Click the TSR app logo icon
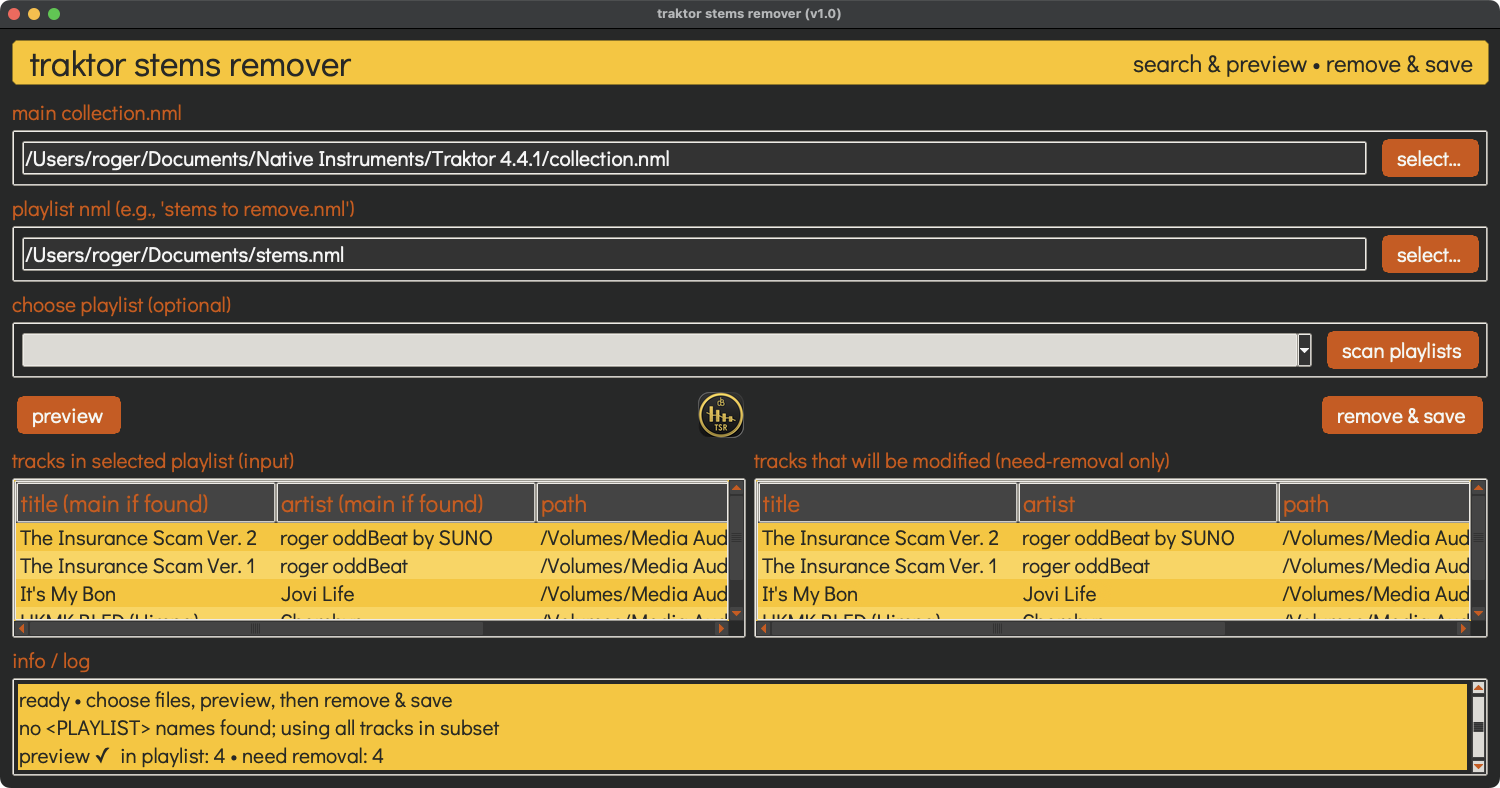 coord(720,415)
